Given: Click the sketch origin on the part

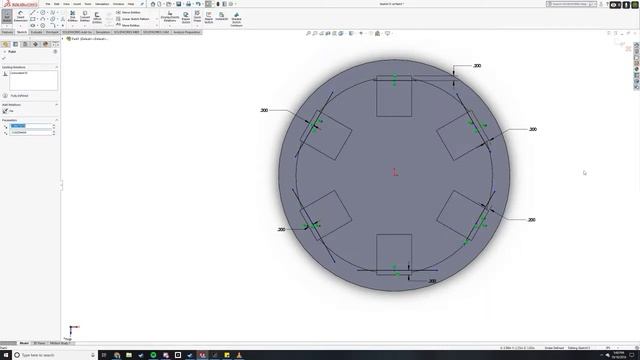Looking at the screenshot, I should click(395, 173).
